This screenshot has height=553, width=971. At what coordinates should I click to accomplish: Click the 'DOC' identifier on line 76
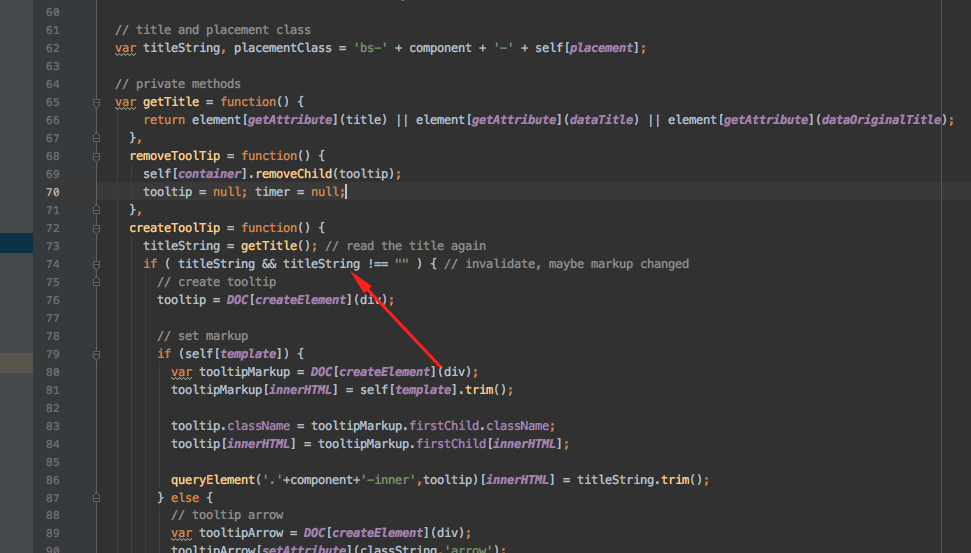237,300
